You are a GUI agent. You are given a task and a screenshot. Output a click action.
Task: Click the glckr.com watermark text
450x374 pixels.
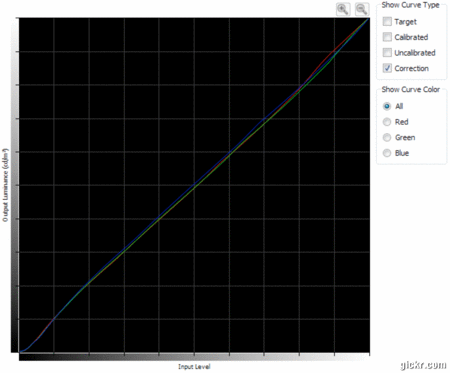(423, 365)
